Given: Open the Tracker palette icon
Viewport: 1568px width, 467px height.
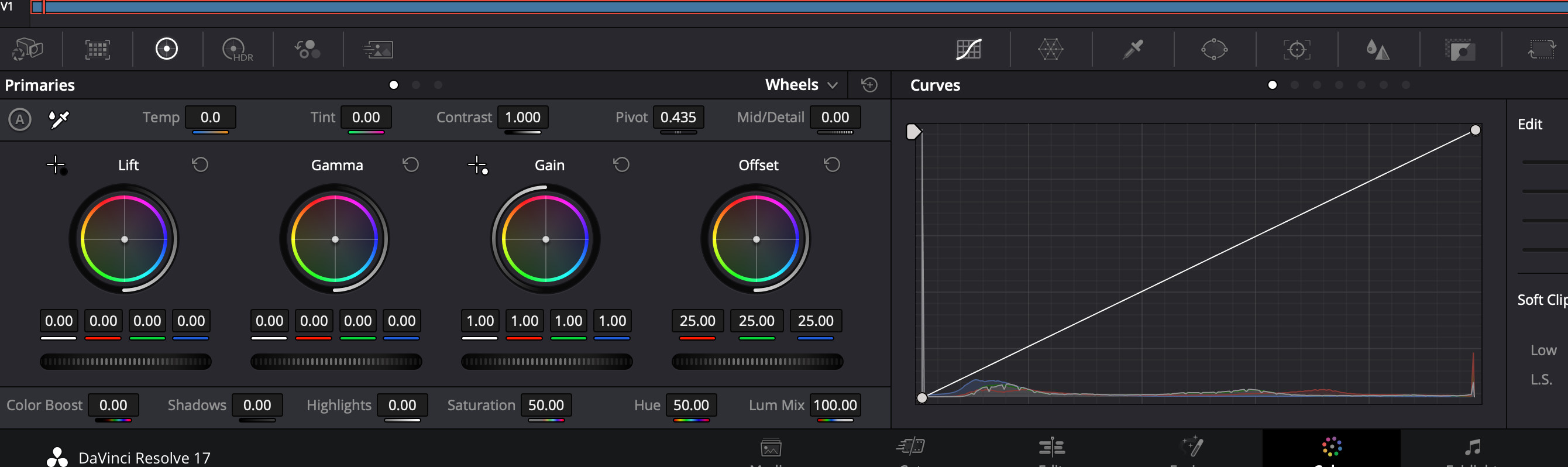Looking at the screenshot, I should point(1297,49).
